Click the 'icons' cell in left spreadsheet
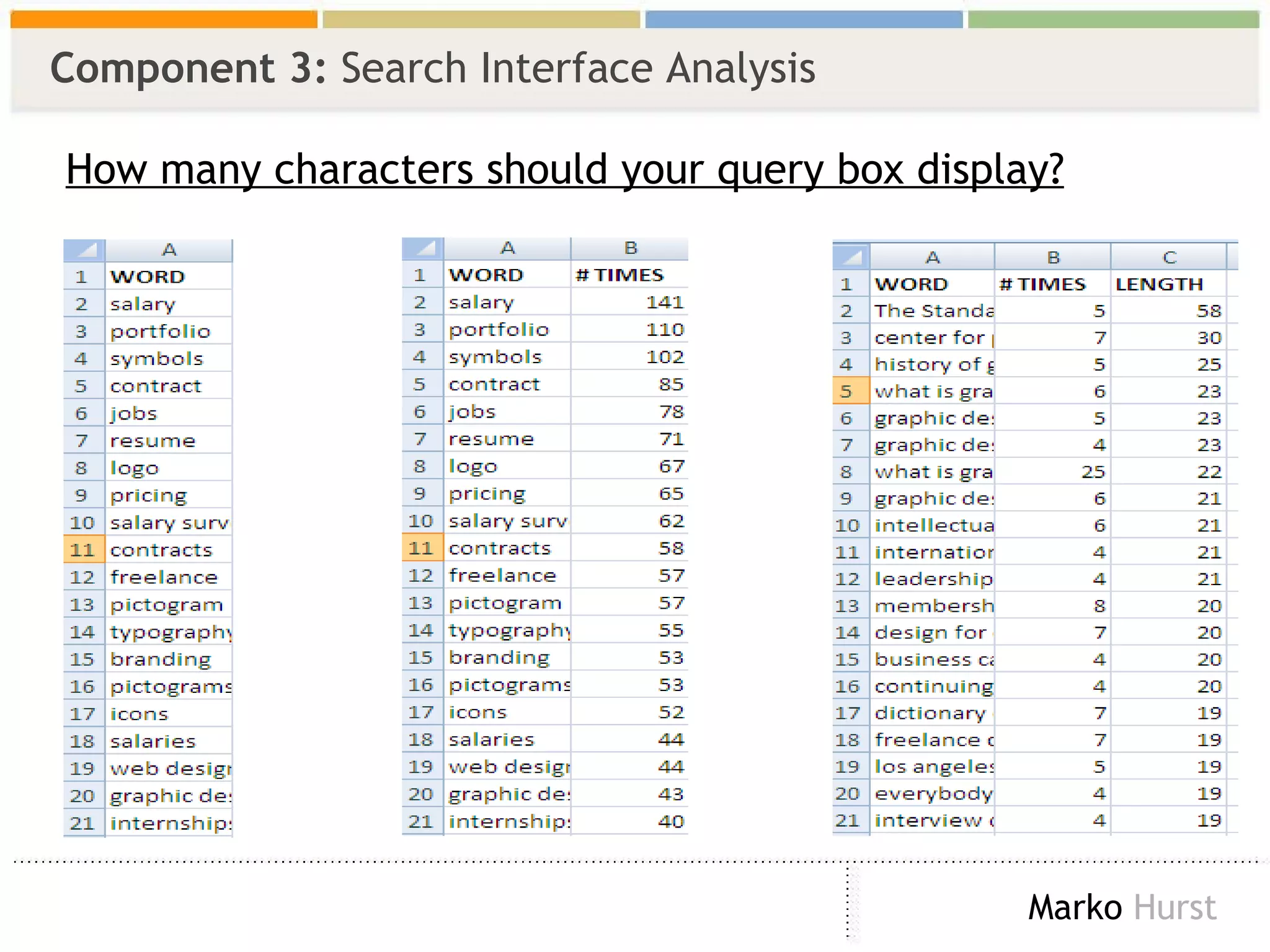The image size is (1270, 952). (169, 714)
